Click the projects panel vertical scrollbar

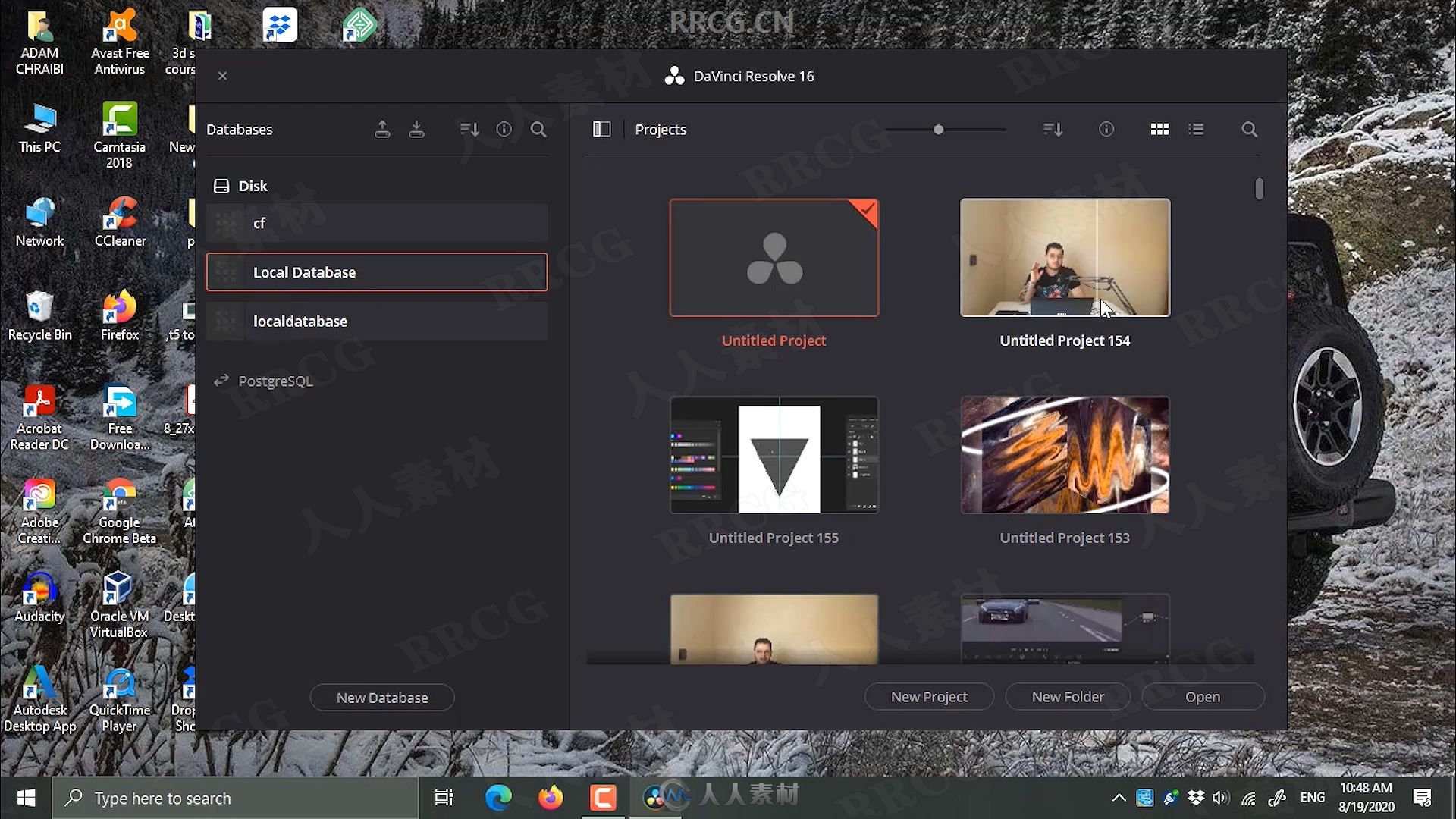click(x=1259, y=189)
